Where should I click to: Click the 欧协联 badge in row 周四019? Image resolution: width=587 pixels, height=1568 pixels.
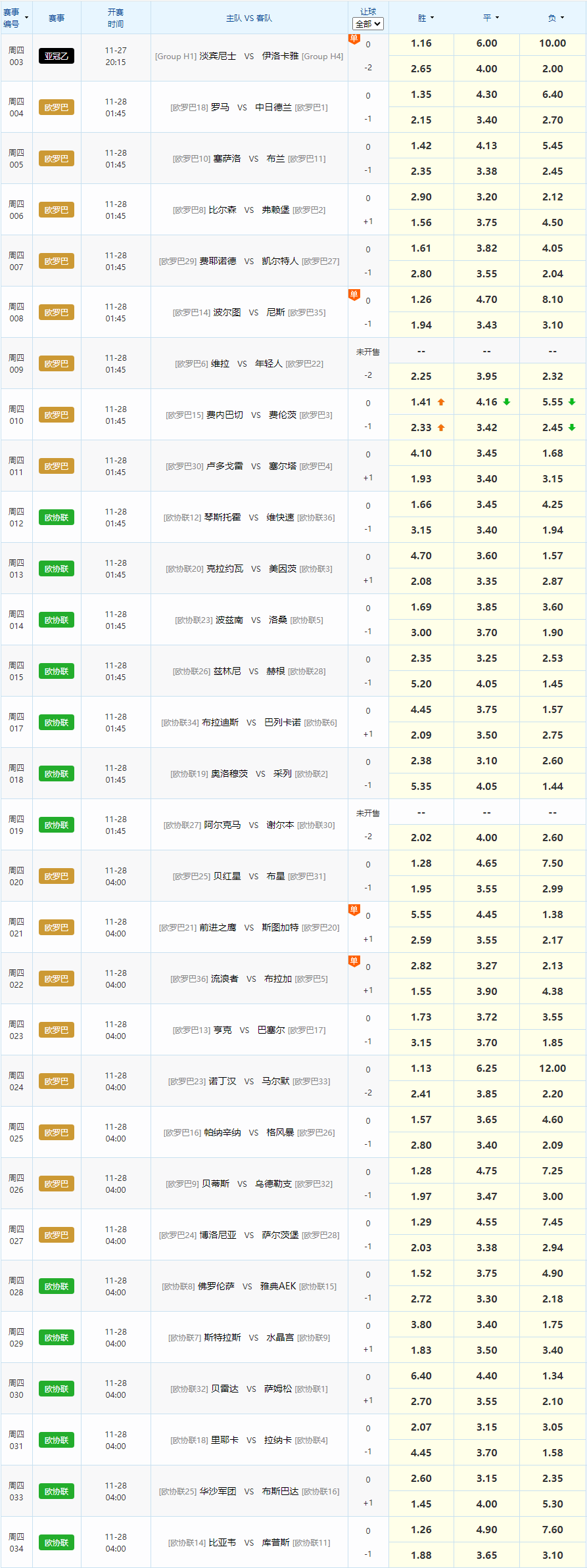(x=57, y=825)
